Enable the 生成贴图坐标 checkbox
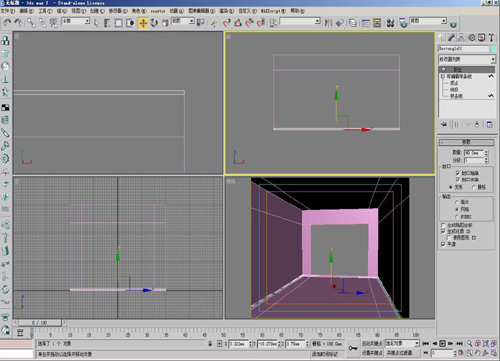Image resolution: width=500 pixels, height=361 pixels. pos(443,225)
